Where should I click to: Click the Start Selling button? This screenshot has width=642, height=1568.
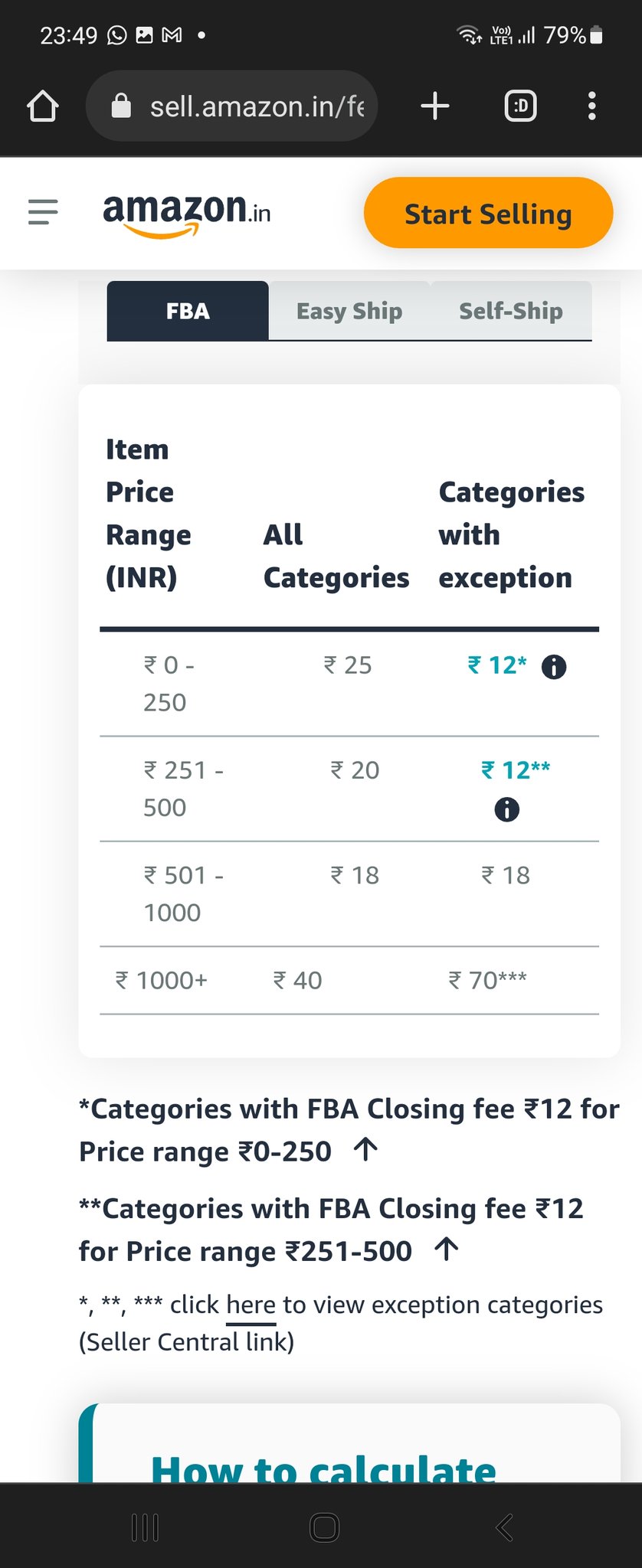(489, 213)
